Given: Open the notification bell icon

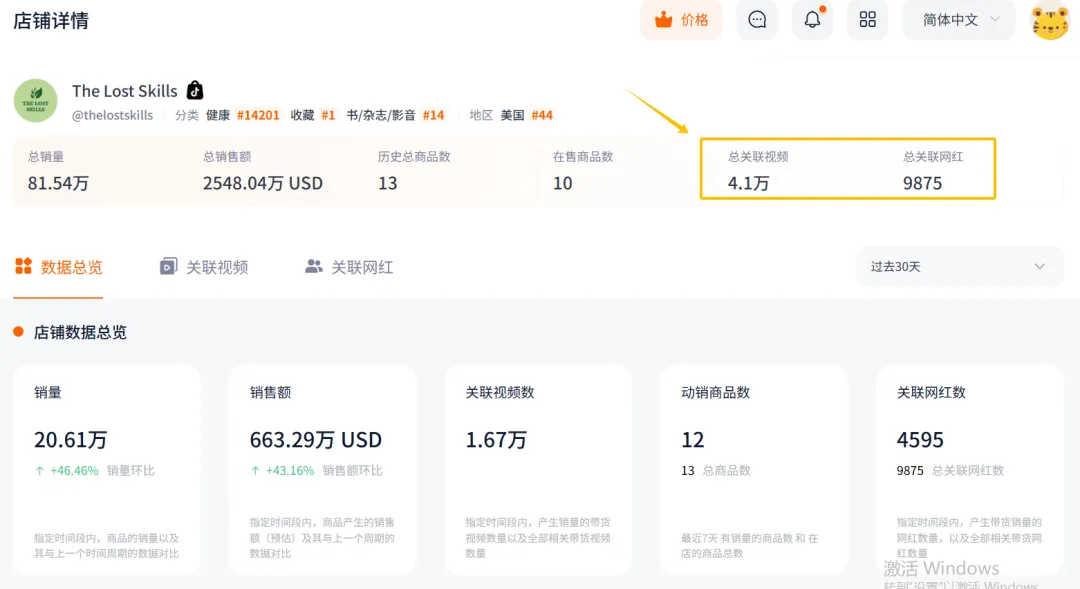Looking at the screenshot, I should click(812, 20).
